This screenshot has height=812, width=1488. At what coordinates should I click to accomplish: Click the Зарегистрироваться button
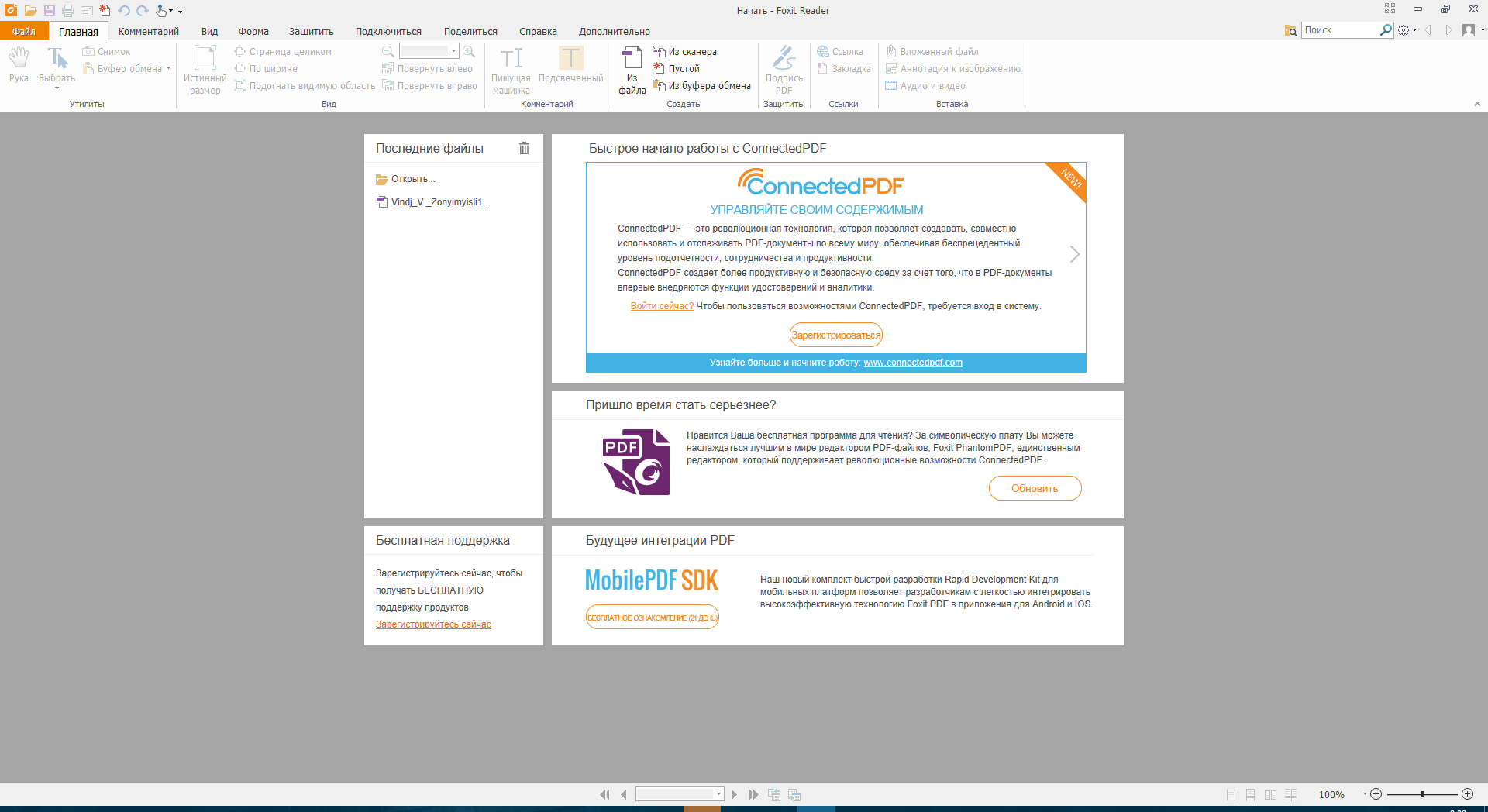pos(835,335)
